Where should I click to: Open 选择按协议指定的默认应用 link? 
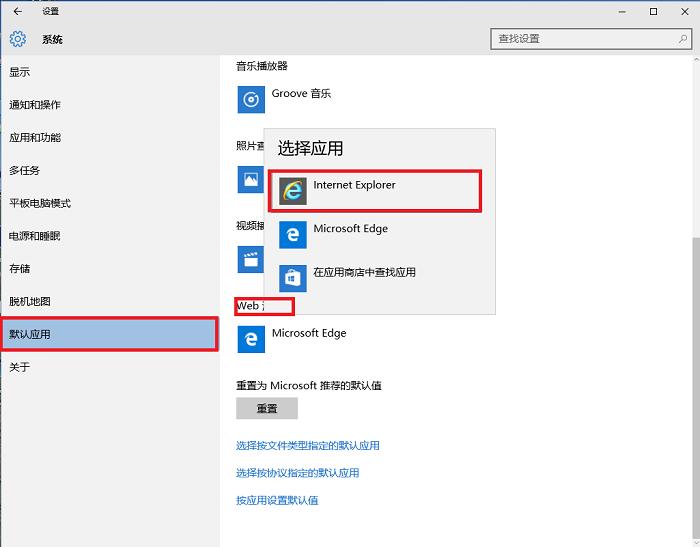(297, 473)
